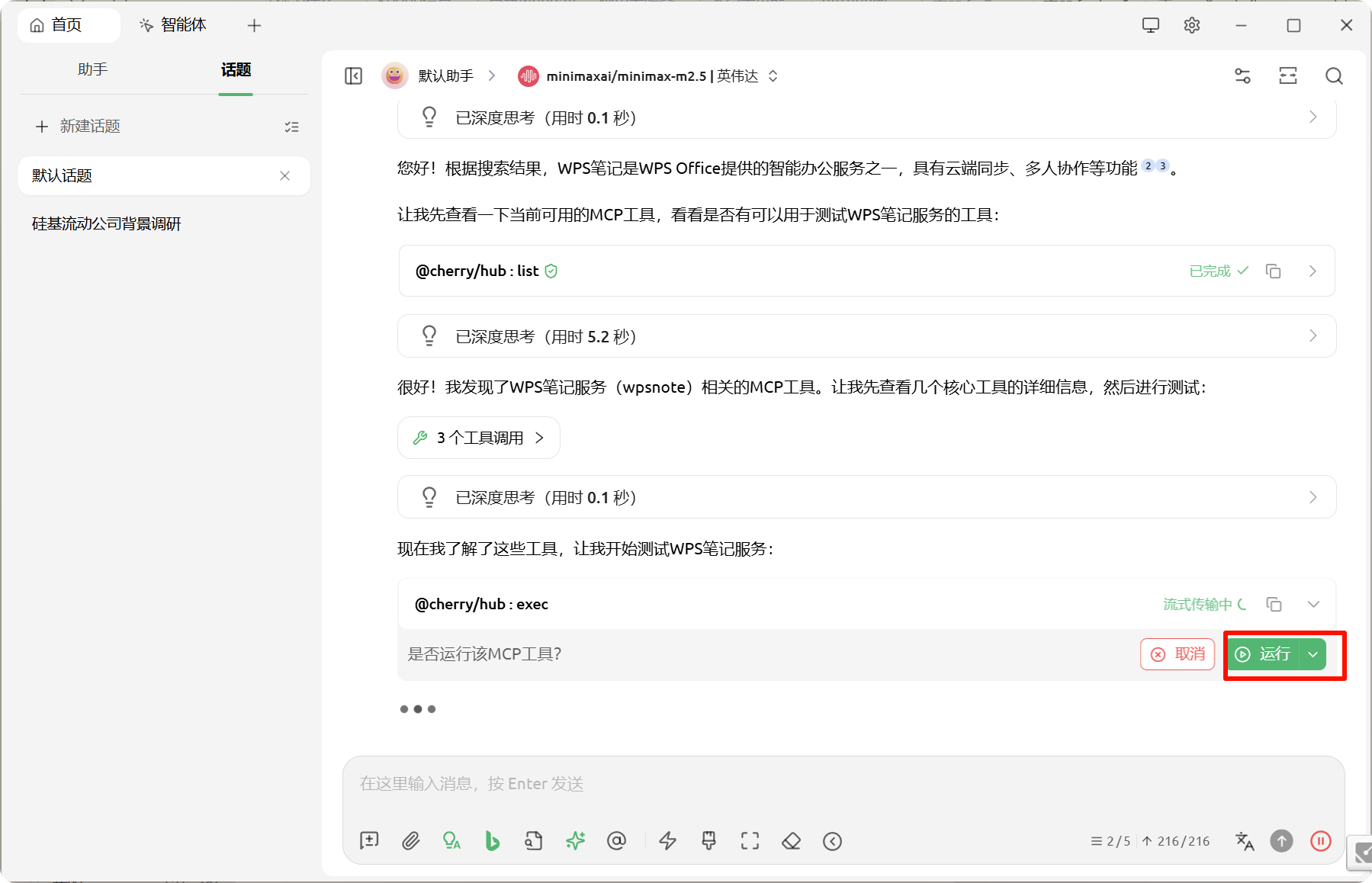Add a new tab with the plus icon
Viewport: 1372px width, 883px height.
(255, 25)
